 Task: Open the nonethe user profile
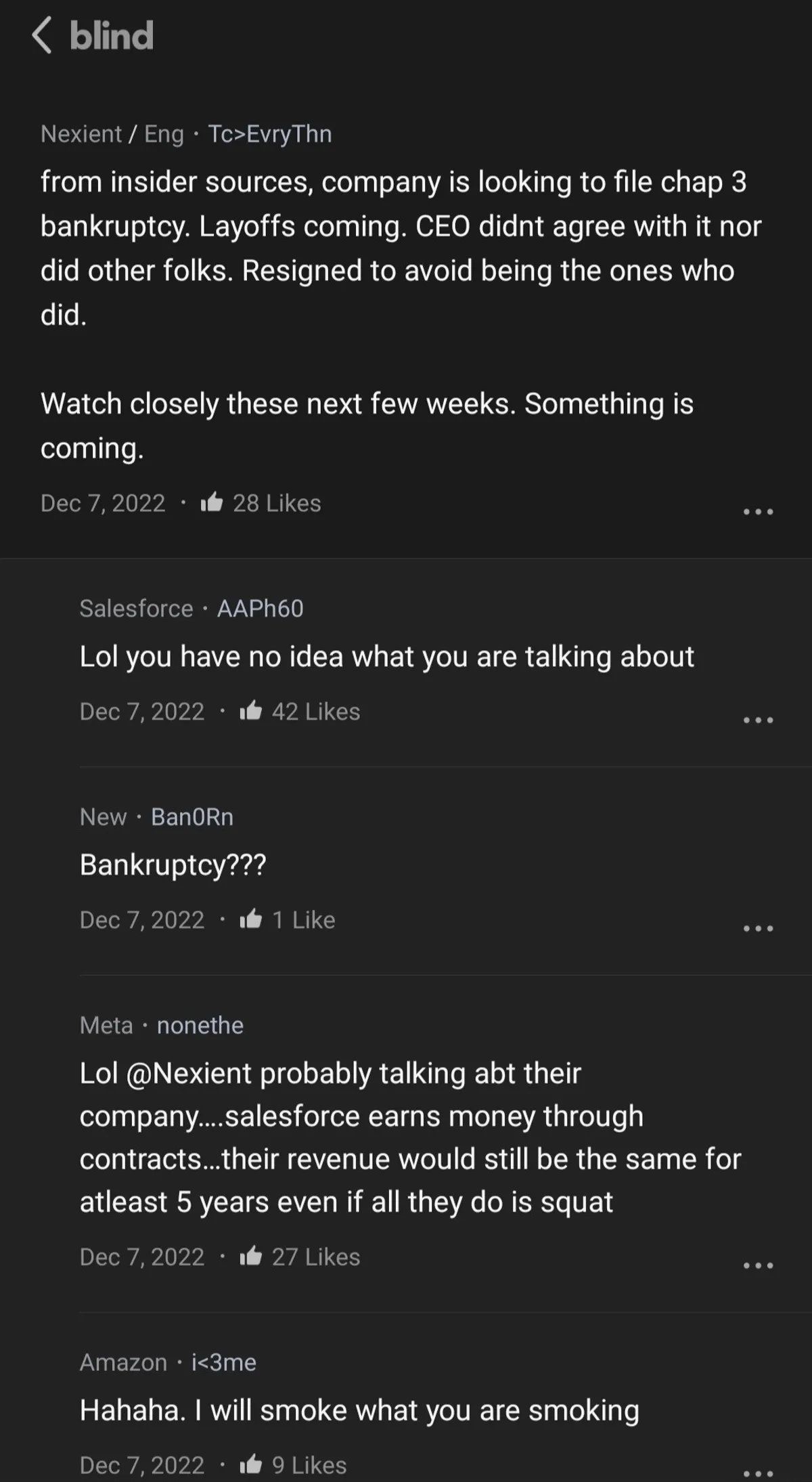point(200,1026)
